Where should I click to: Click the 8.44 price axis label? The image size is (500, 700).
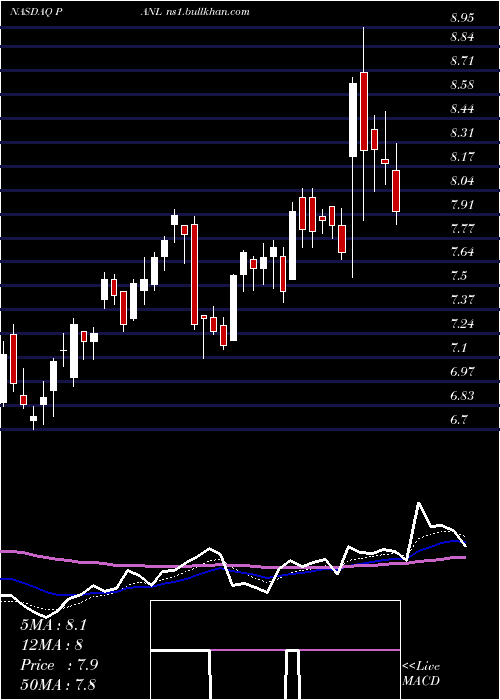[462, 109]
